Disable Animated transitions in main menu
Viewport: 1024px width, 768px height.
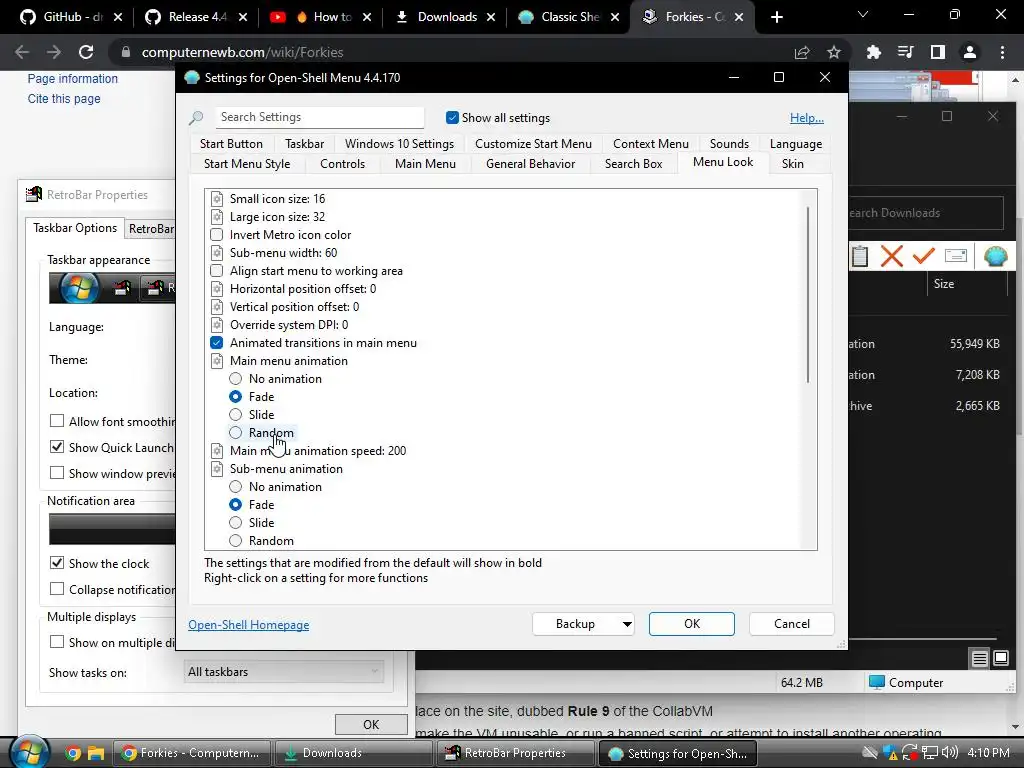[x=217, y=343]
